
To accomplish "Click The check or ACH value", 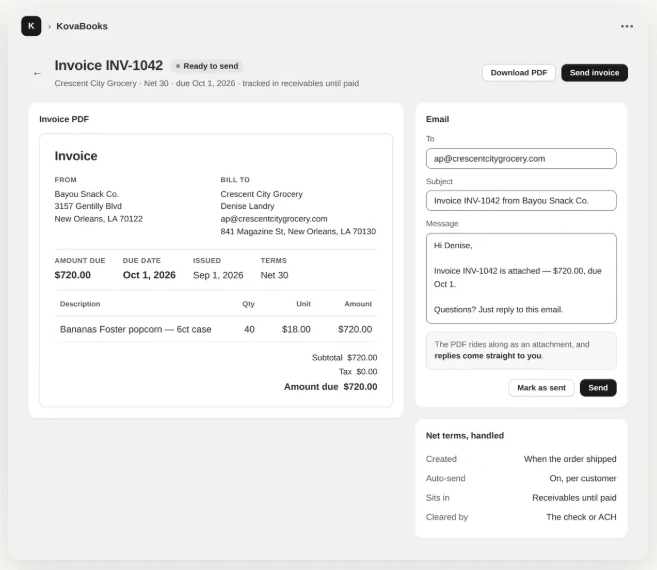I will pyautogui.click(x=582, y=517).
